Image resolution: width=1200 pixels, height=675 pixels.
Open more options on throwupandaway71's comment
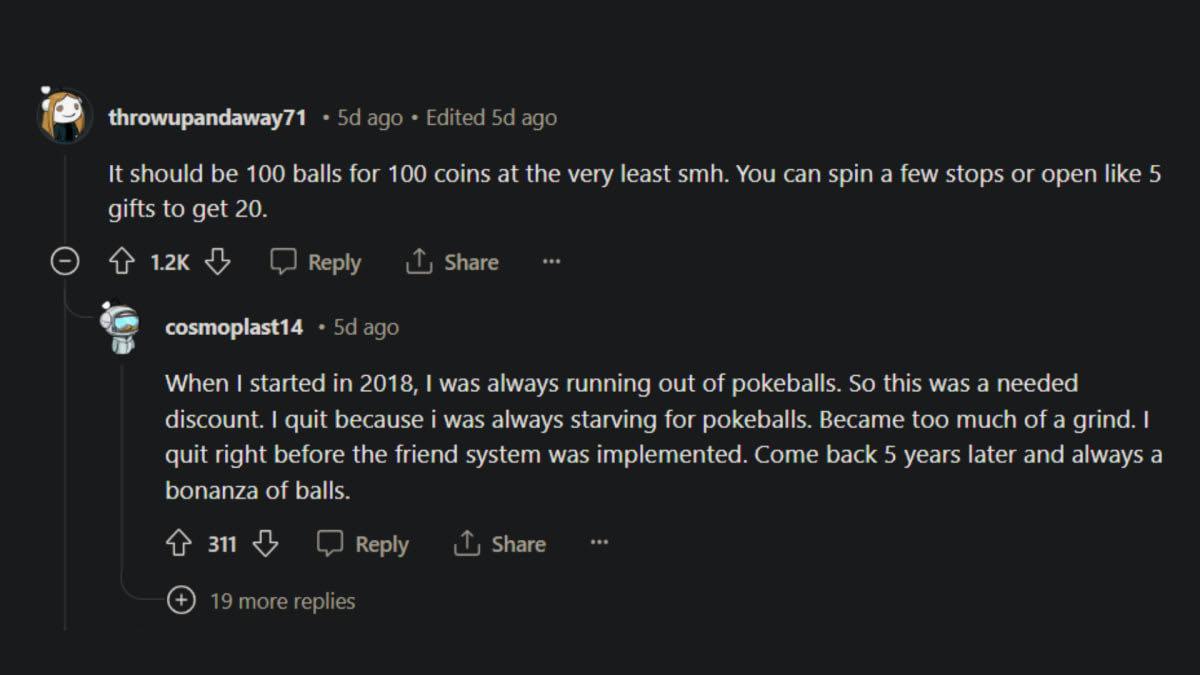coord(551,263)
